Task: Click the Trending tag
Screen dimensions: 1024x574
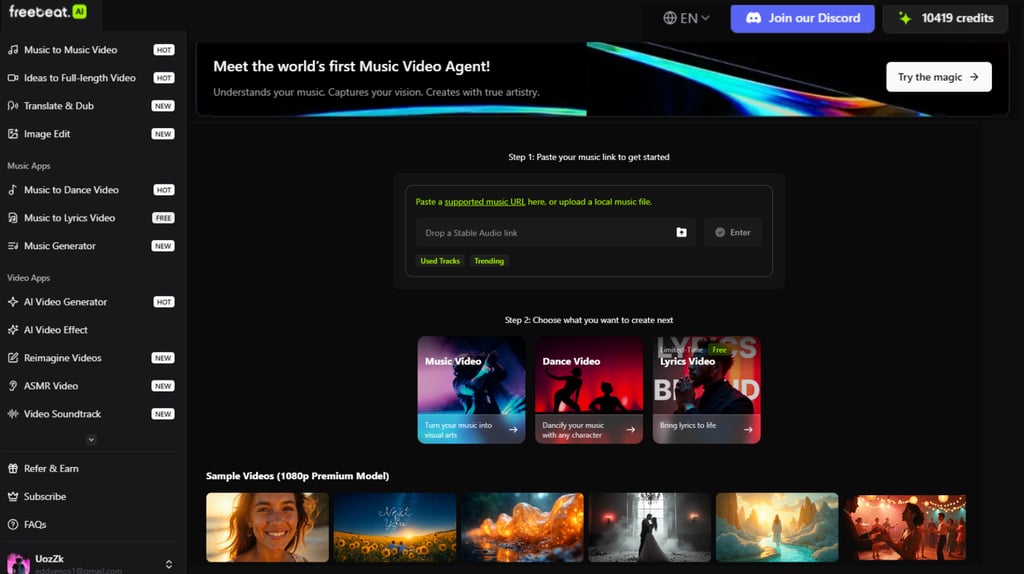Action: (x=489, y=261)
